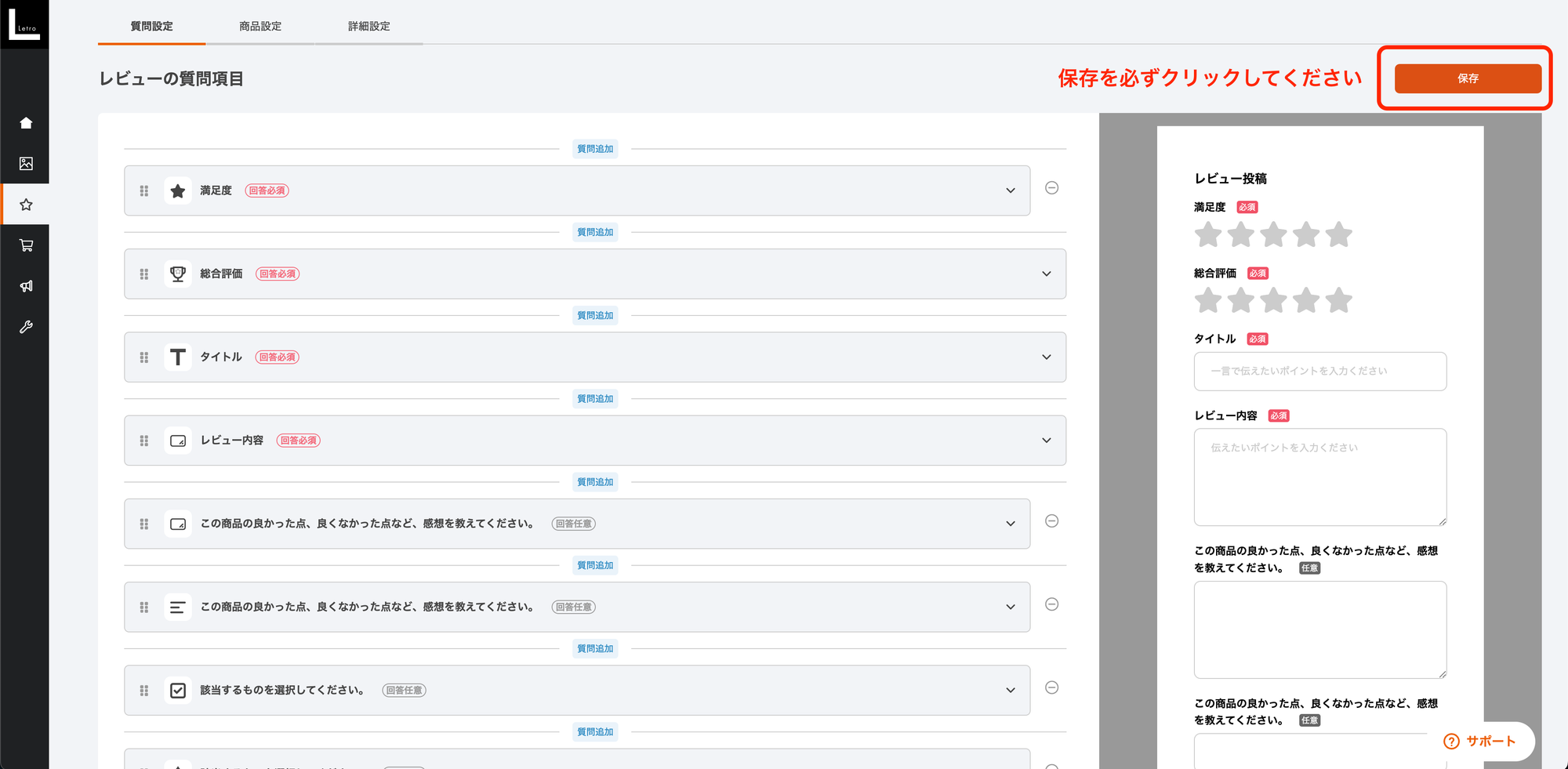Open the image gallery sidebar icon
Viewport: 1568px width, 769px height.
[26, 164]
